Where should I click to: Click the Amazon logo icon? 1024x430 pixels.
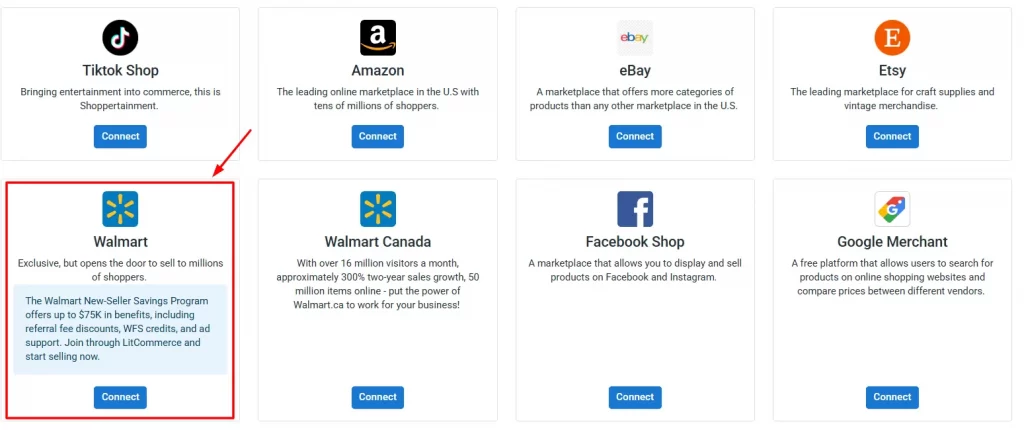pyautogui.click(x=378, y=38)
